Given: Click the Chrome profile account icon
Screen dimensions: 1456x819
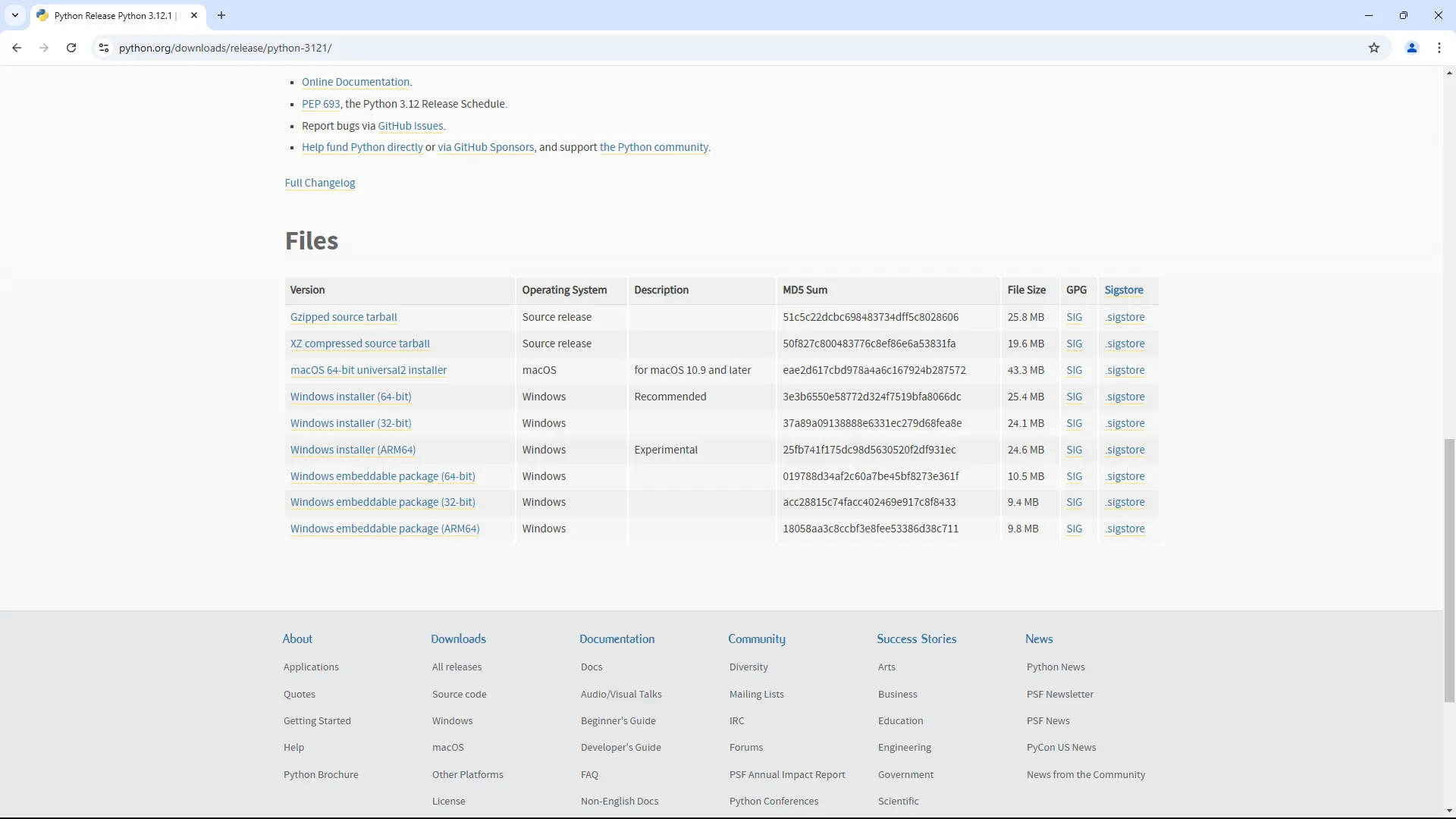Looking at the screenshot, I should coord(1411,48).
